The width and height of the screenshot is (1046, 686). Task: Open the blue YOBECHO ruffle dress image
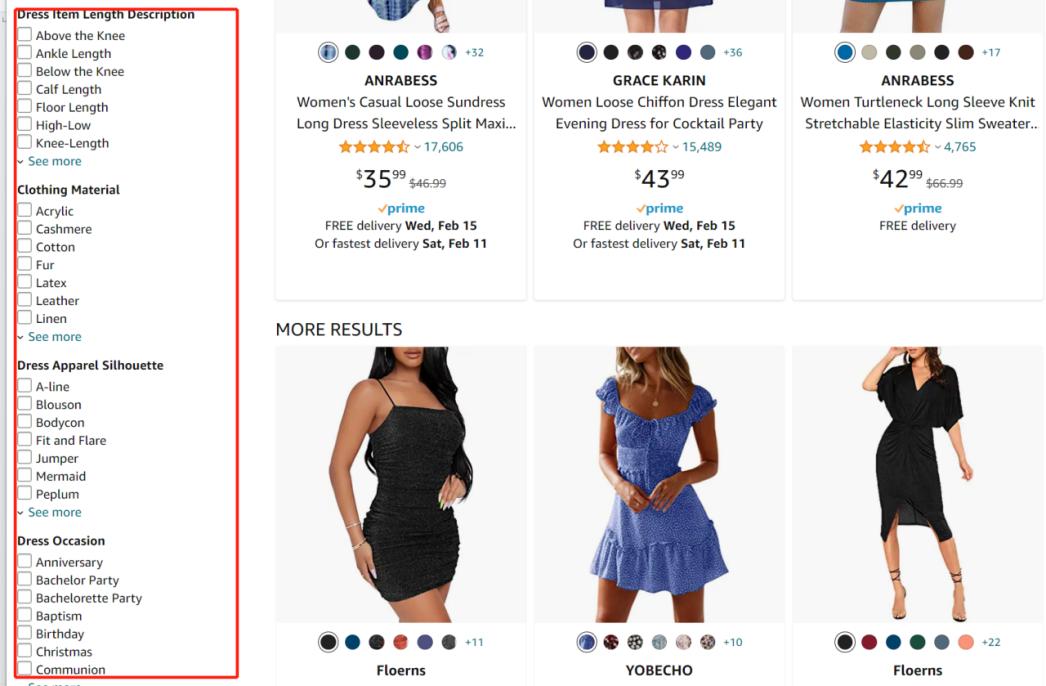click(659, 484)
